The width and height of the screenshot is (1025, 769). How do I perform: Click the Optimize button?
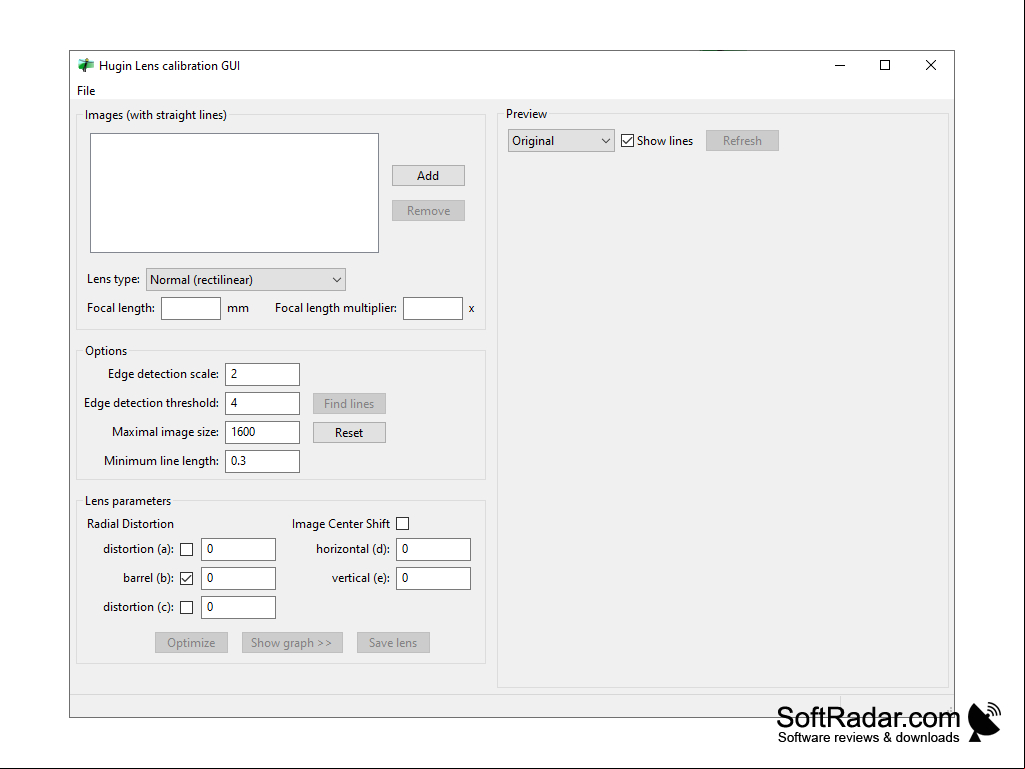(192, 643)
